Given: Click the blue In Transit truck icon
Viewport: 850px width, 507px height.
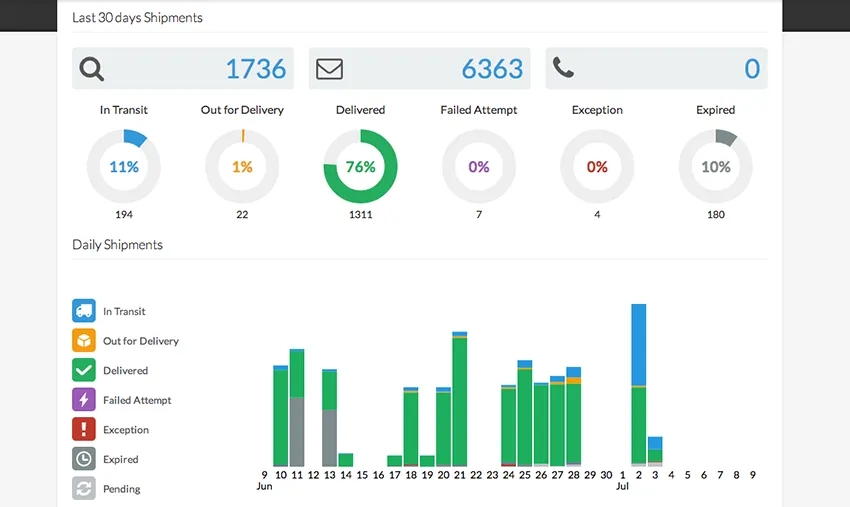Looking at the screenshot, I should [x=83, y=311].
